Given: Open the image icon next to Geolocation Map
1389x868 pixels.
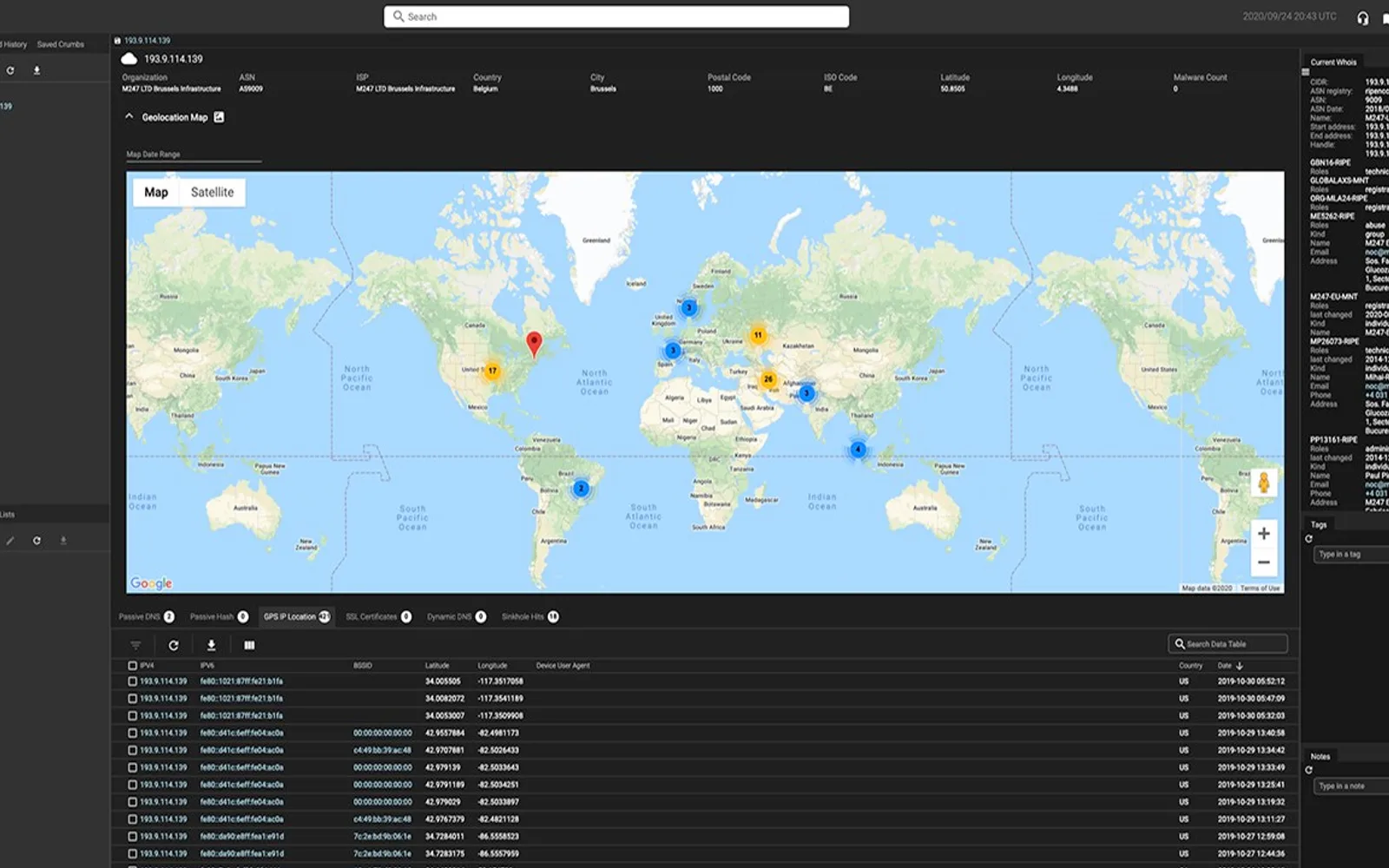Looking at the screenshot, I should (219, 117).
